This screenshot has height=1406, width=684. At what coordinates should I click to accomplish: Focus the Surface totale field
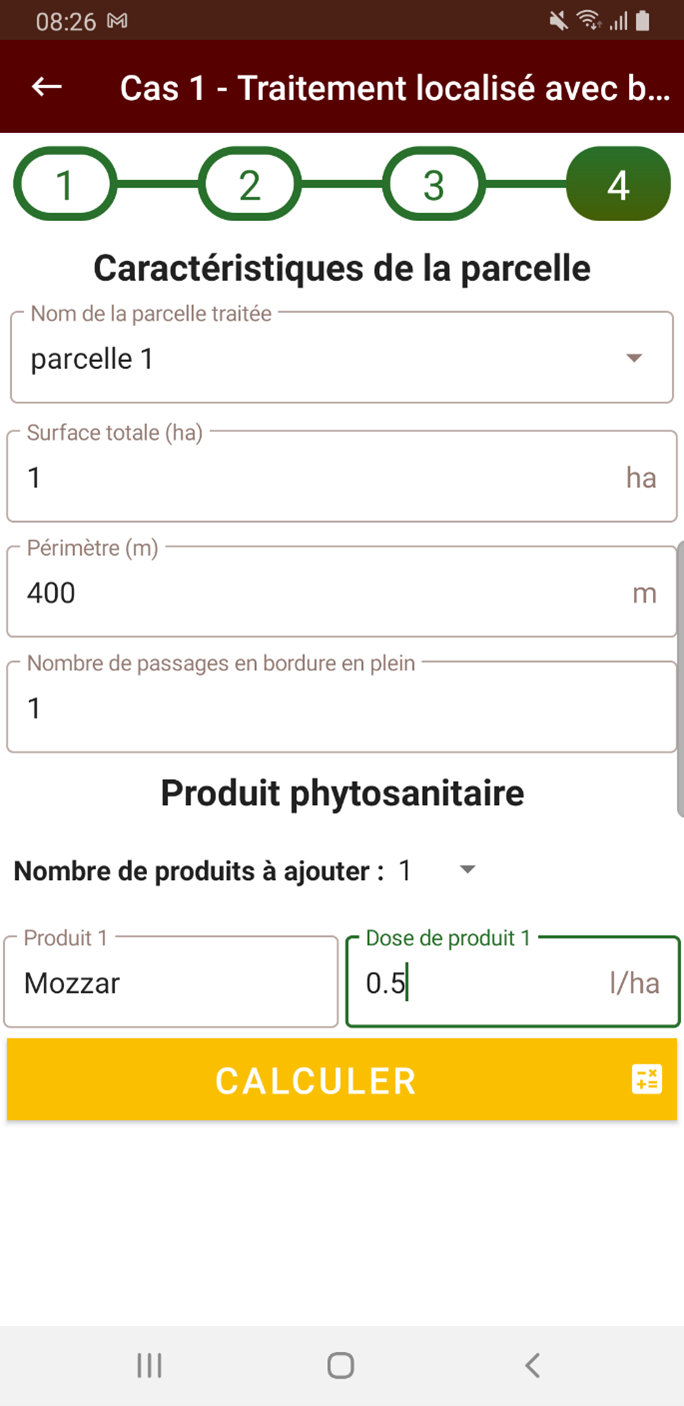click(342, 477)
